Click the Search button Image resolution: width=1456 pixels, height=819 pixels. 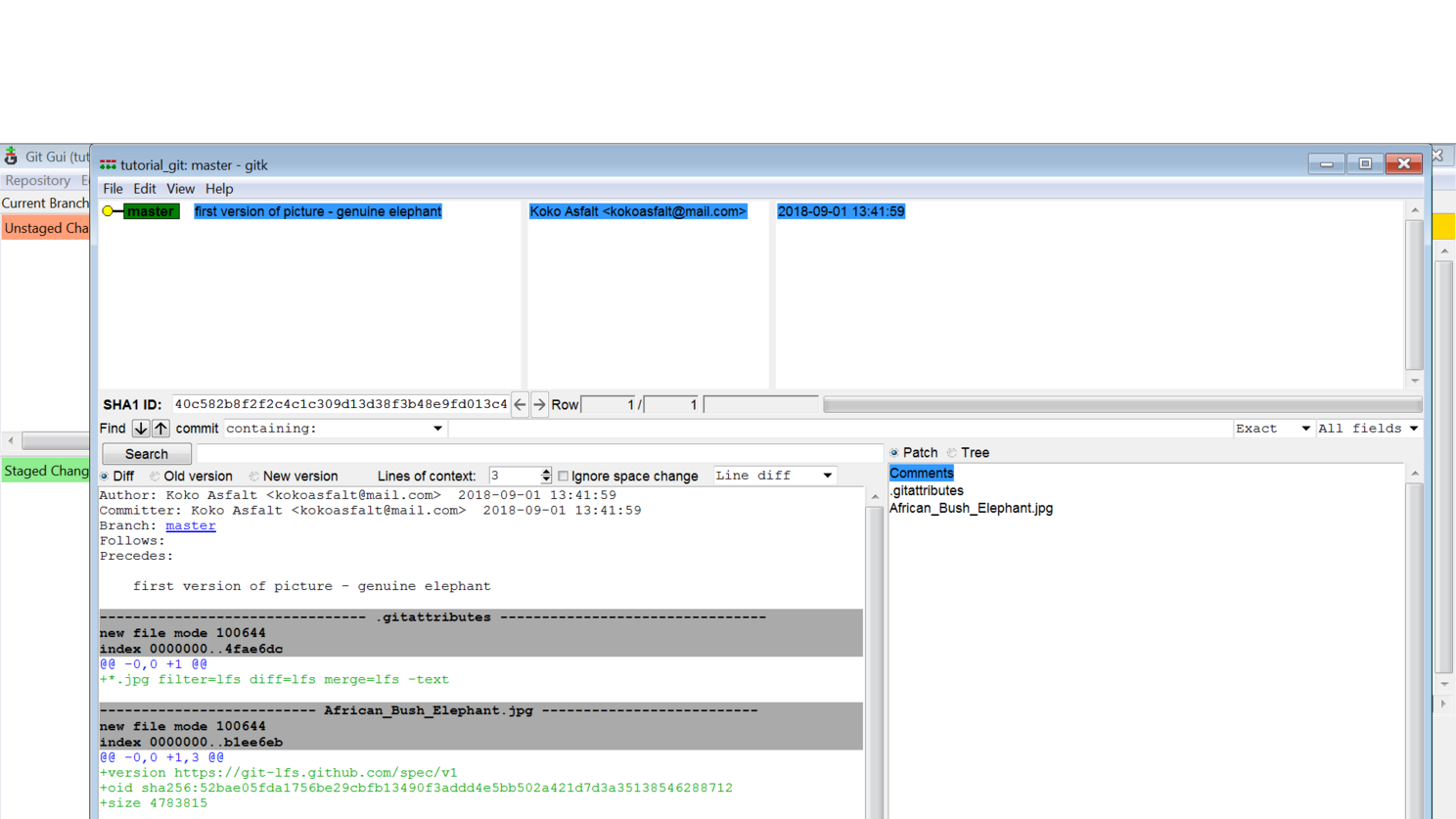click(x=147, y=454)
